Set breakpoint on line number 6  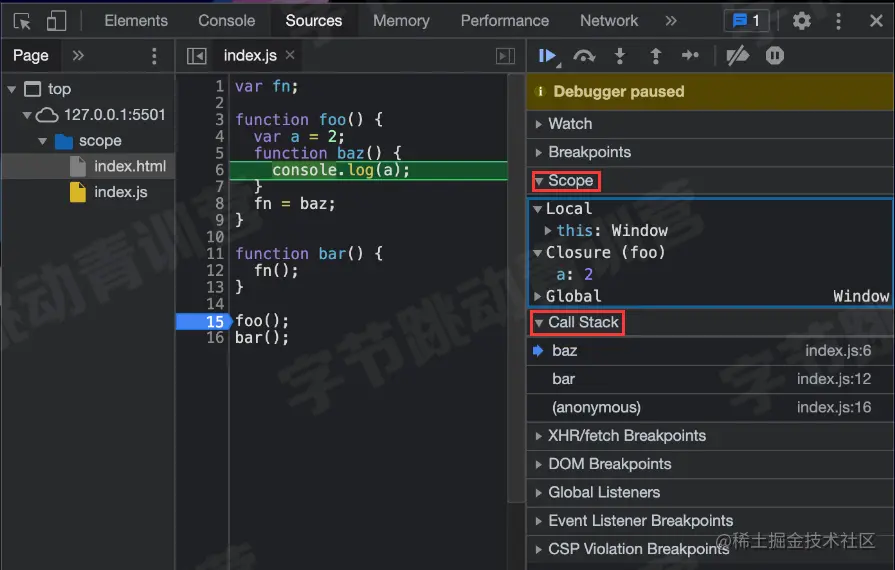pos(219,170)
